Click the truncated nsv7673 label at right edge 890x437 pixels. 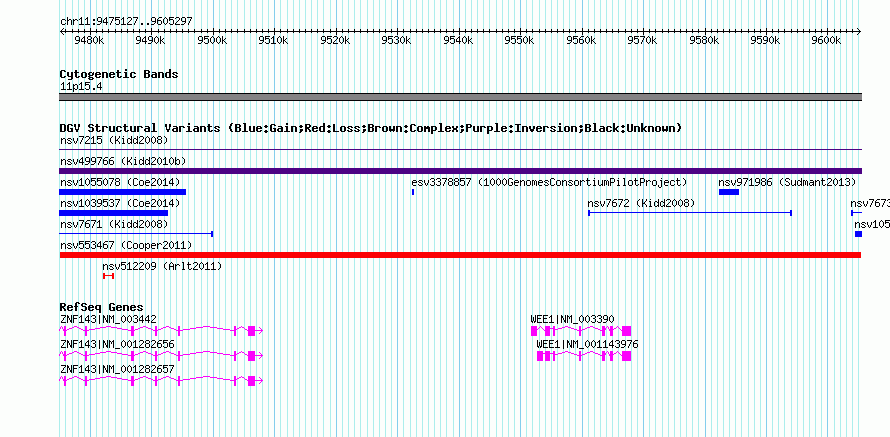click(870, 203)
